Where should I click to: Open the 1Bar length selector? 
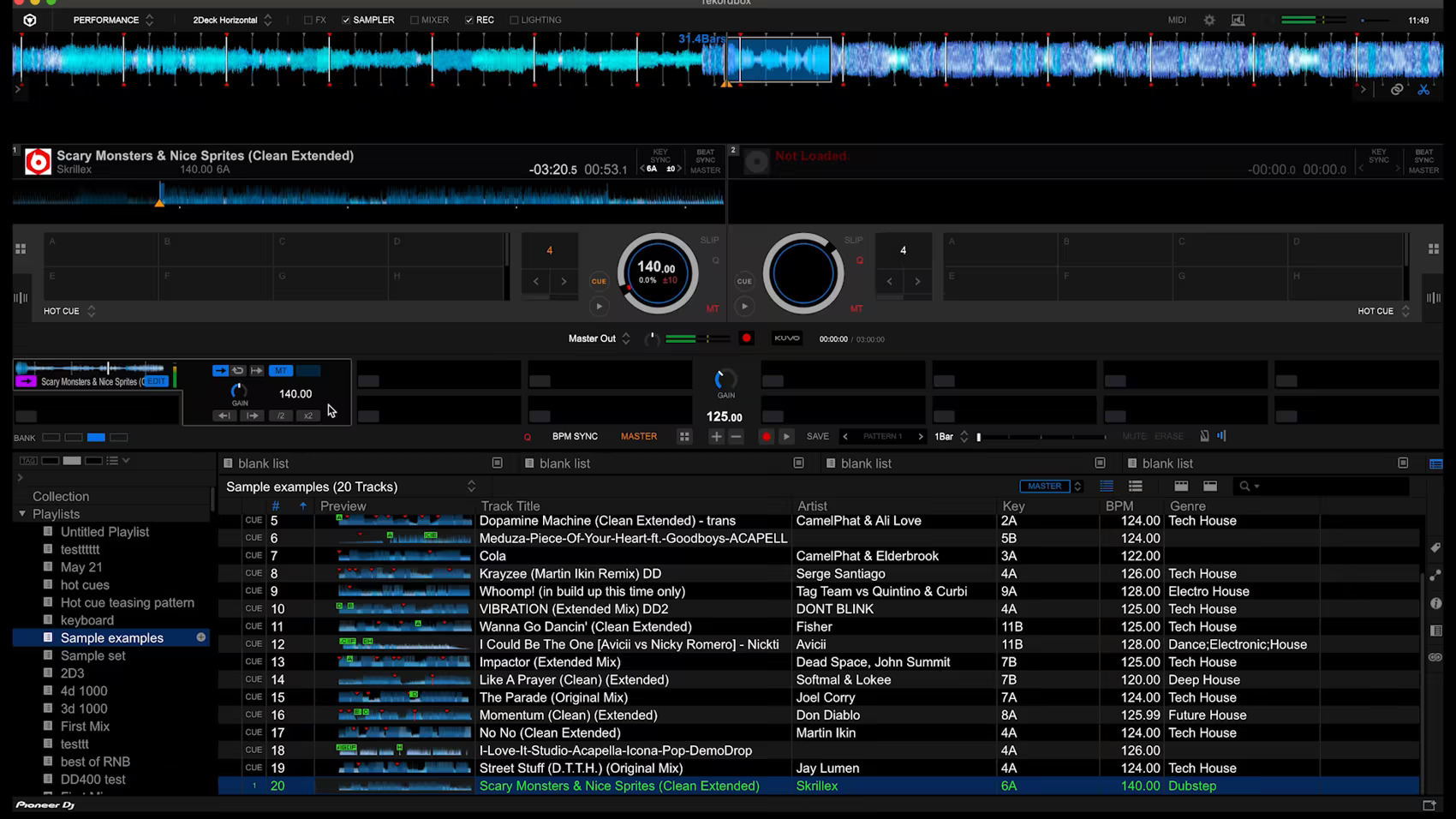(x=951, y=437)
